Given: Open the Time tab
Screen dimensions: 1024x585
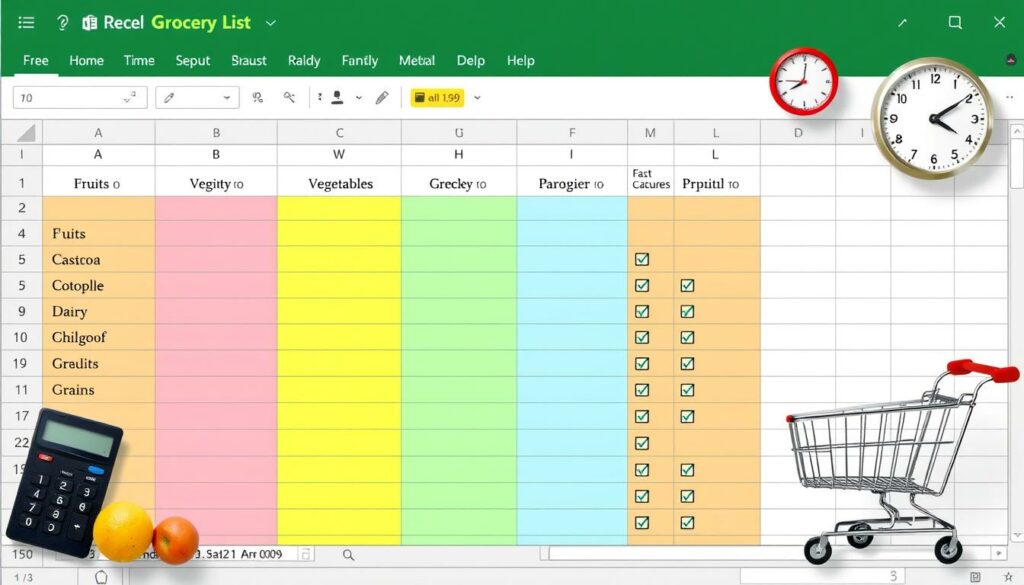Looking at the screenshot, I should point(139,60).
